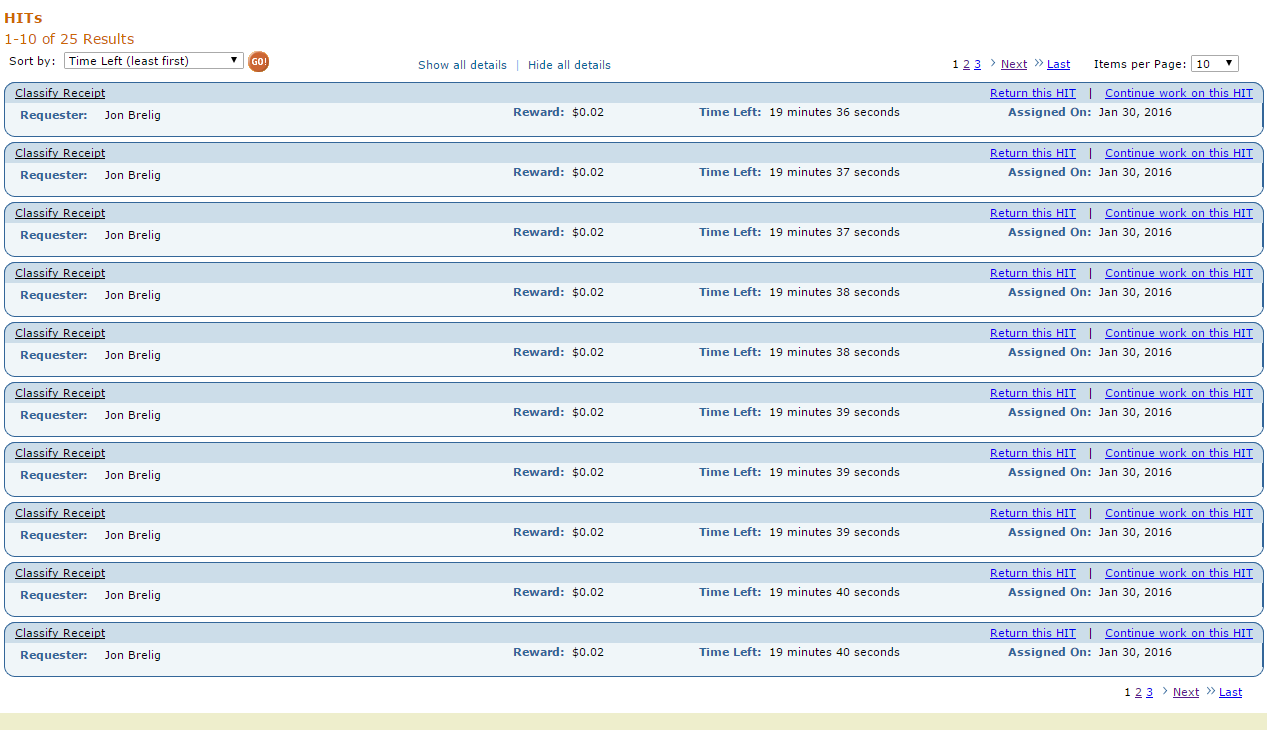
Task: Continue work on the ninth listed HIT
Action: (x=1178, y=573)
